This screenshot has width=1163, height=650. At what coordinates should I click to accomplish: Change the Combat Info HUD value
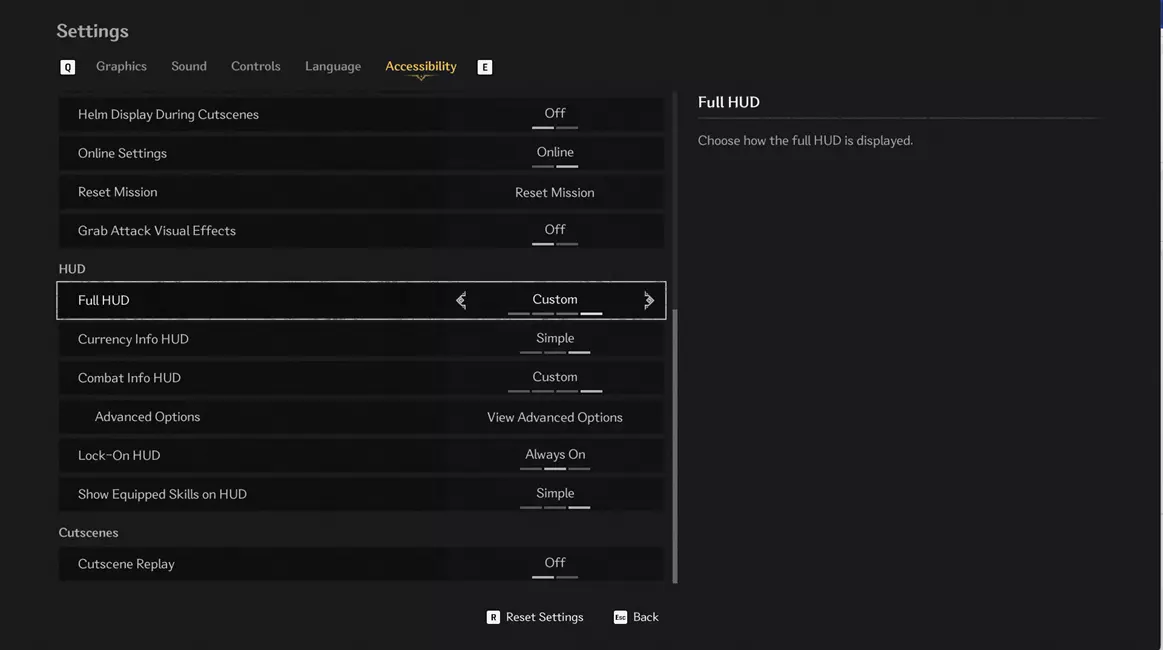point(554,378)
